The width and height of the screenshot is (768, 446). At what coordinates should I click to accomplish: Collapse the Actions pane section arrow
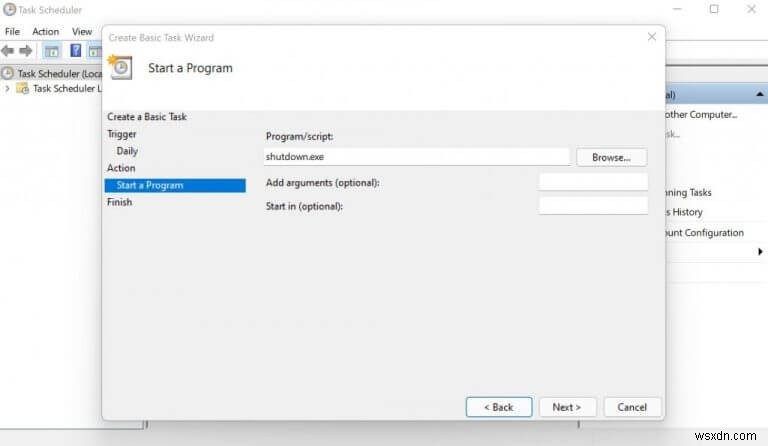(759, 94)
